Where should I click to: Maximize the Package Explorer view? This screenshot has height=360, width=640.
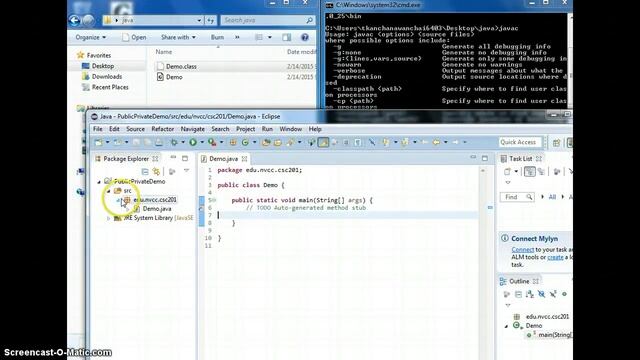point(185,158)
